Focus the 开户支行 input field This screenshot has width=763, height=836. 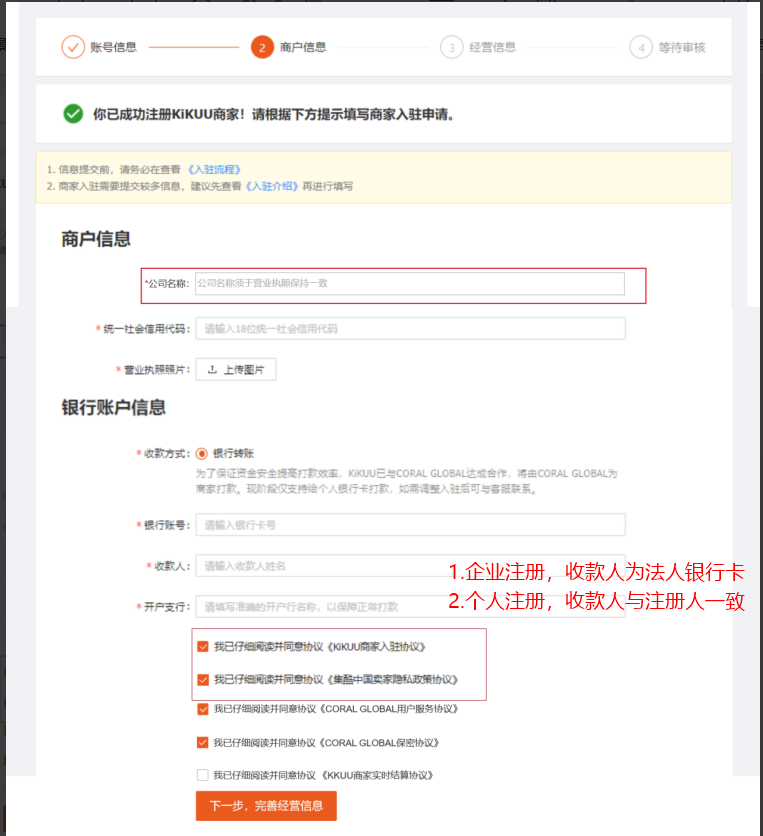(x=411, y=606)
